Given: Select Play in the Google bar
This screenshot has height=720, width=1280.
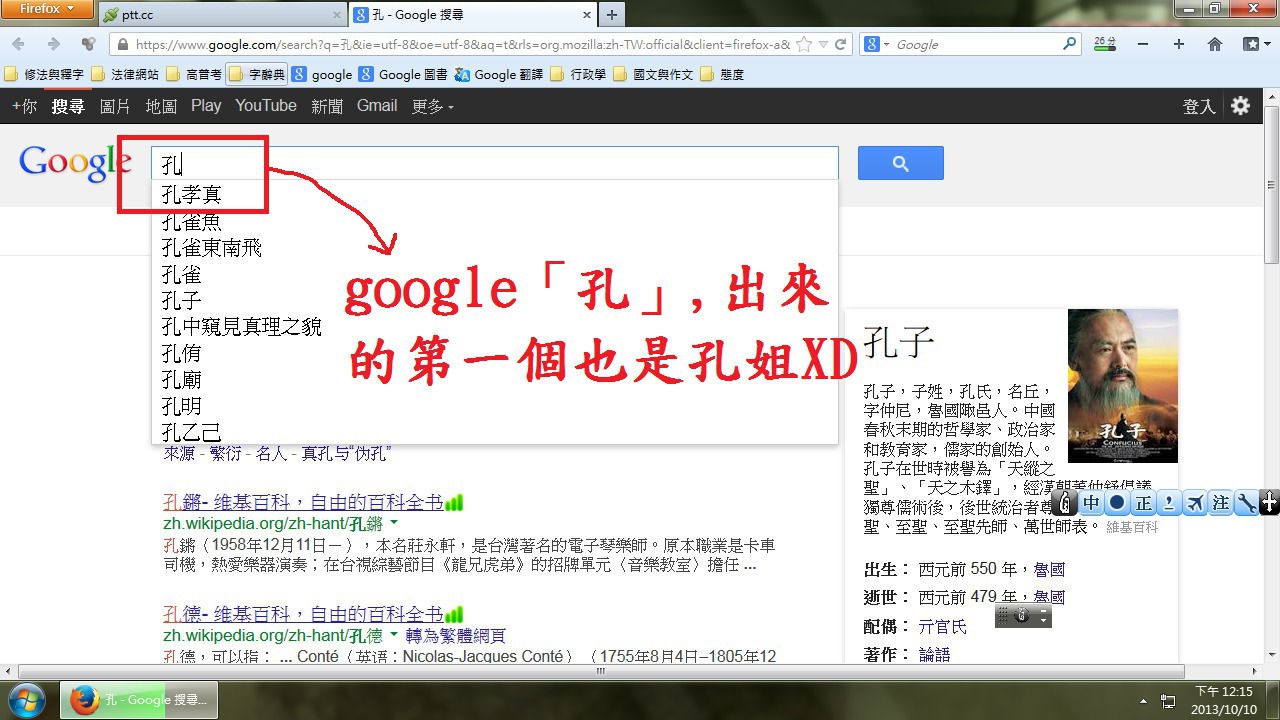Looking at the screenshot, I should coord(206,106).
